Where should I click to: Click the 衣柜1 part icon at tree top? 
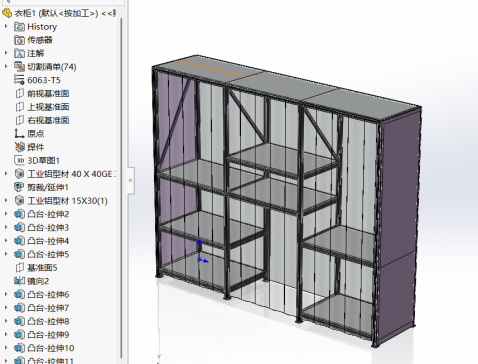click(x=7, y=13)
